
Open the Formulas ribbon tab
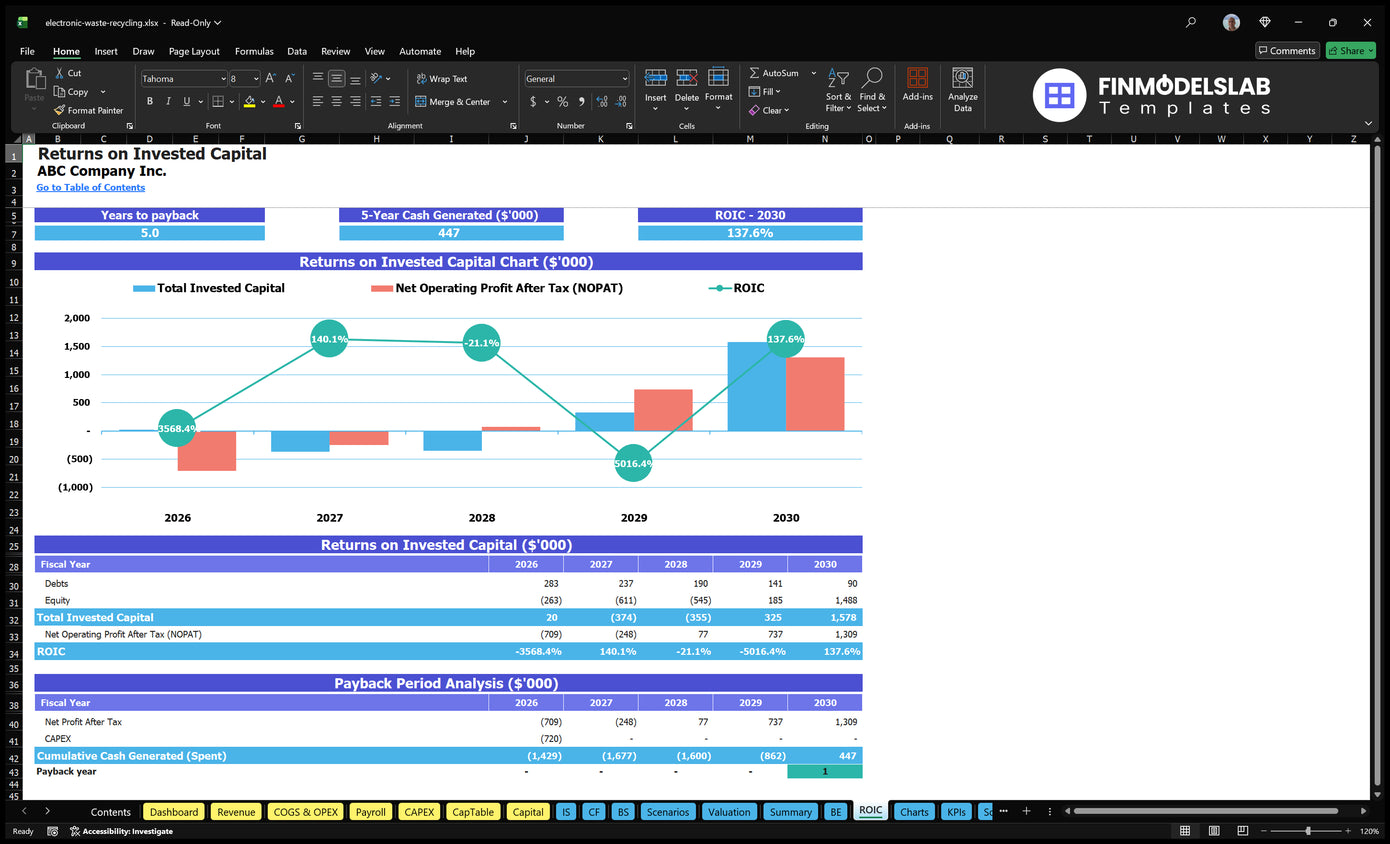254,51
